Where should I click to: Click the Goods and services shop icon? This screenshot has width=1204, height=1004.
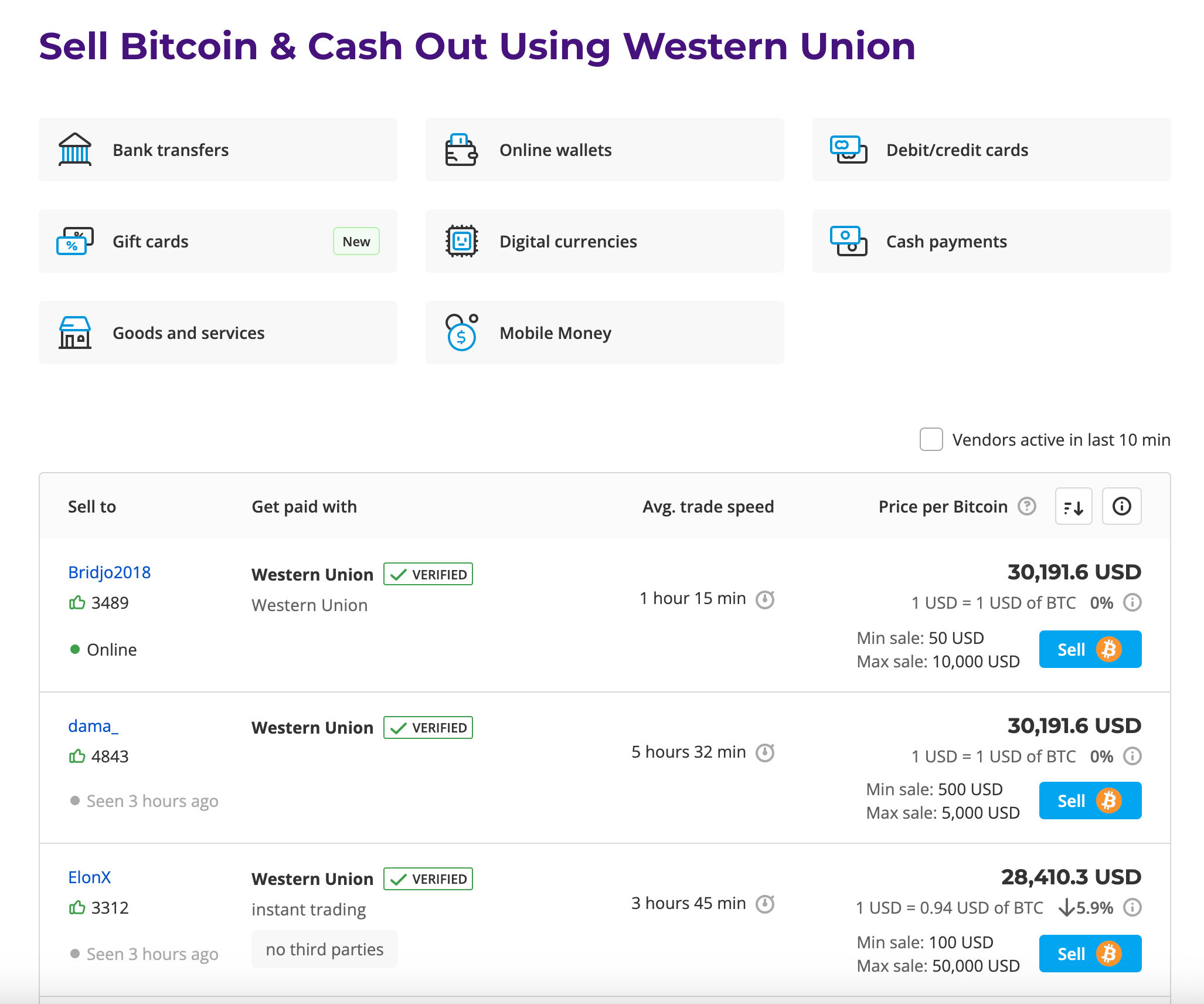click(x=75, y=333)
